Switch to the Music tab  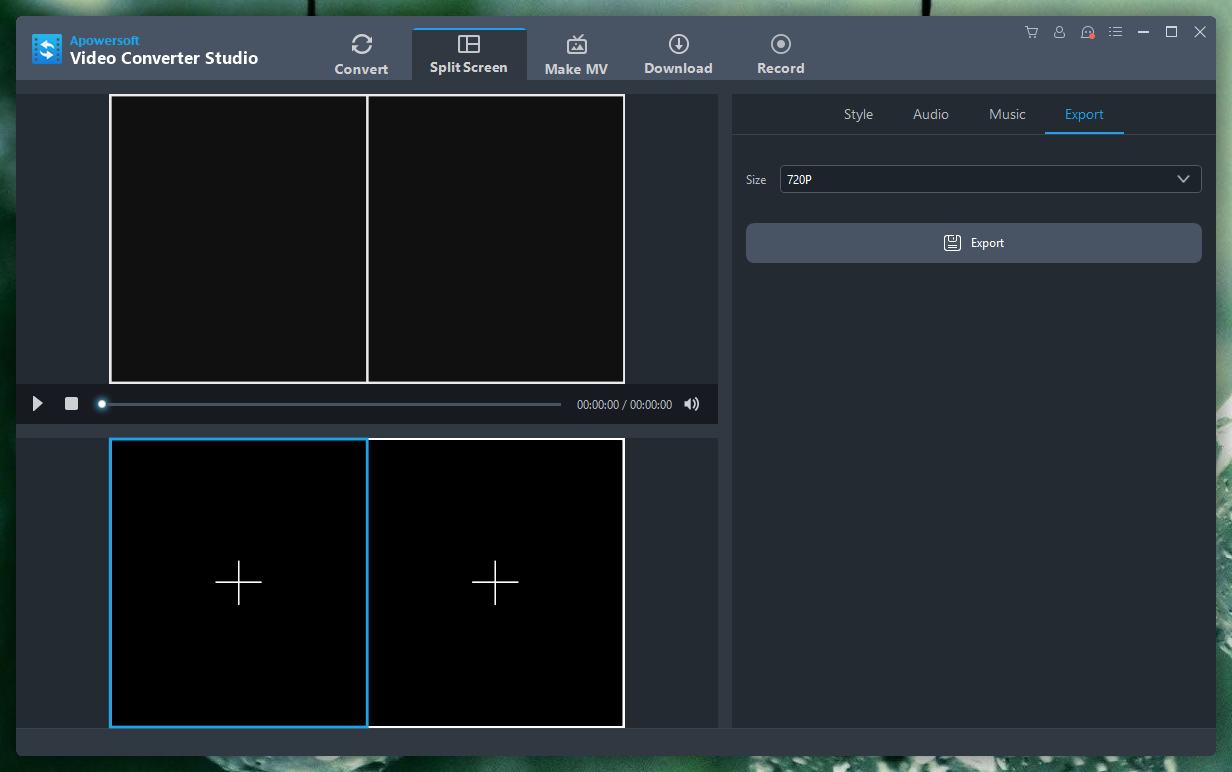tap(1007, 114)
